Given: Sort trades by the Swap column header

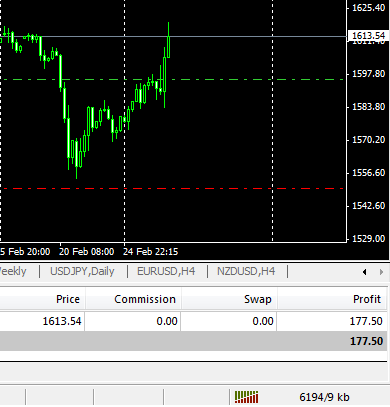Looking at the screenshot, I should coord(258,299).
